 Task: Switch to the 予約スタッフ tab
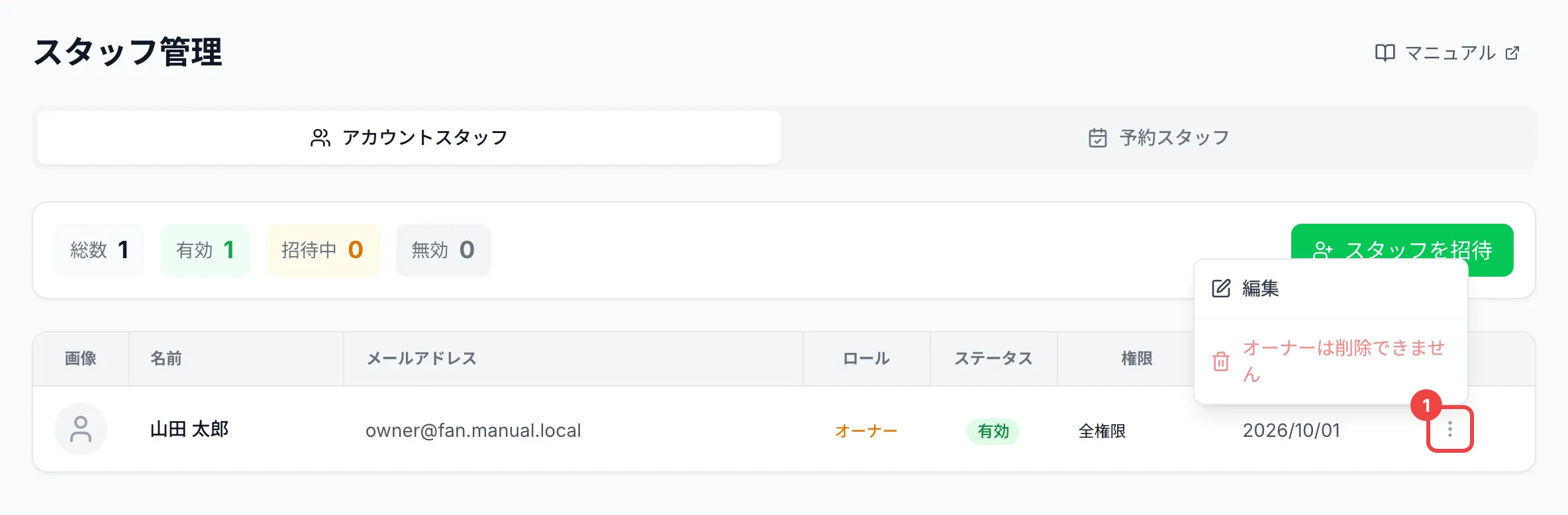click(1159, 138)
